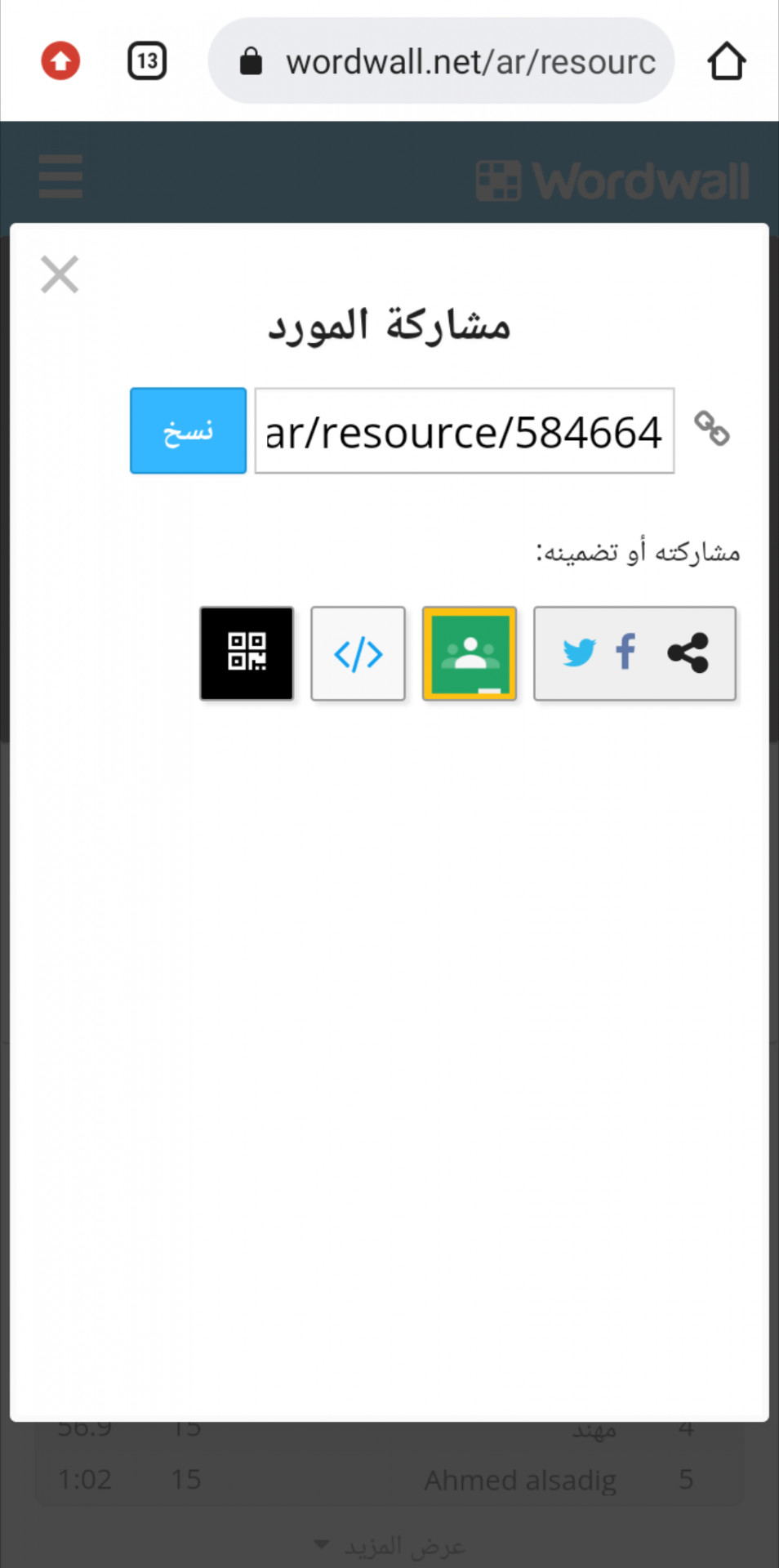The height and width of the screenshot is (1568, 779).
Task: Open the embed code option
Action: (358, 653)
